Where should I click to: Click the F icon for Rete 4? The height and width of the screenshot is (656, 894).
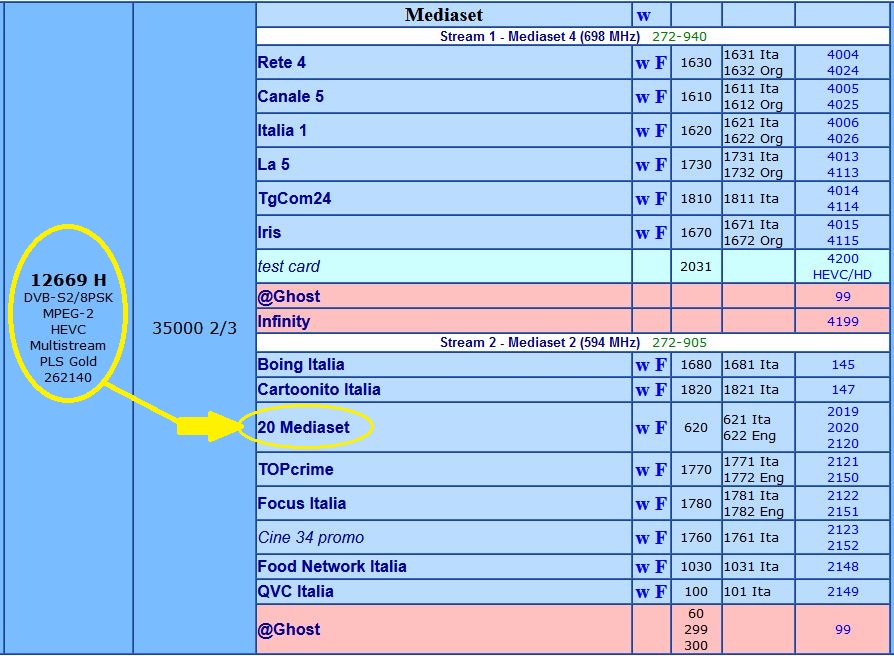660,63
